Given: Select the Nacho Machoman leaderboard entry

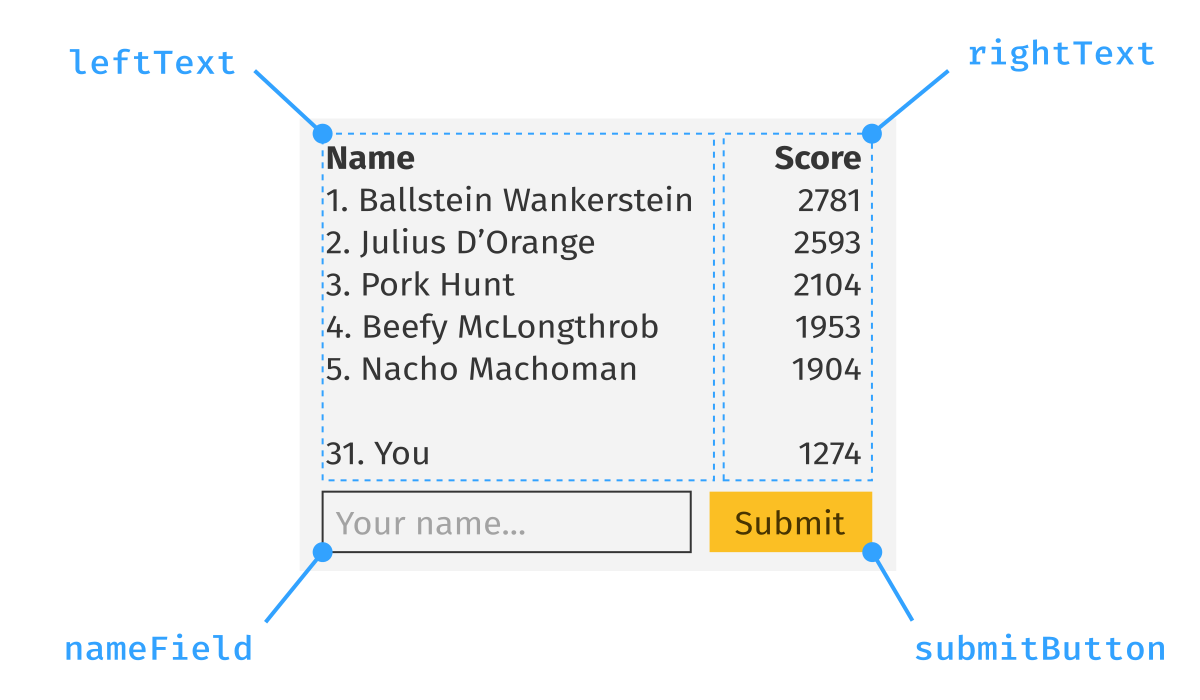Looking at the screenshot, I should [x=482, y=369].
